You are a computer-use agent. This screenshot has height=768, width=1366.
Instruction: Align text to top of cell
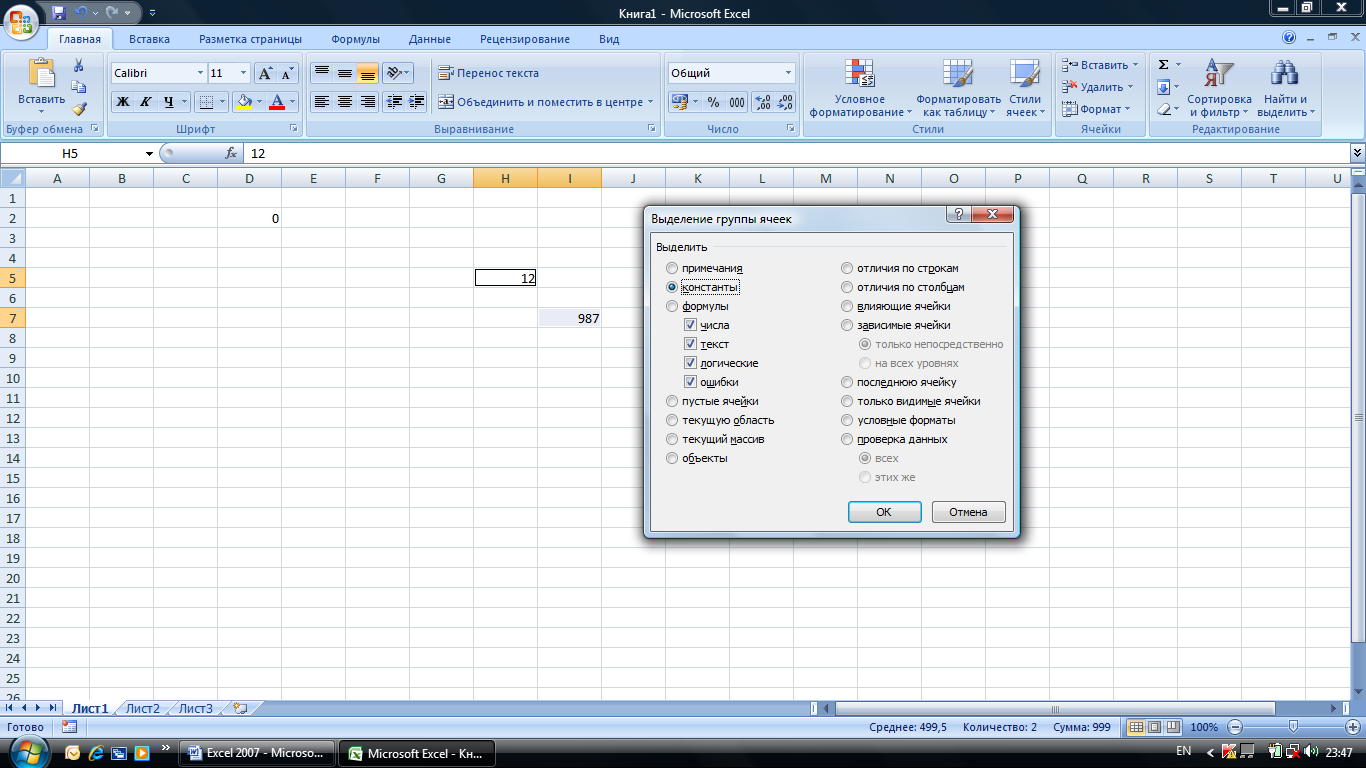(321, 73)
